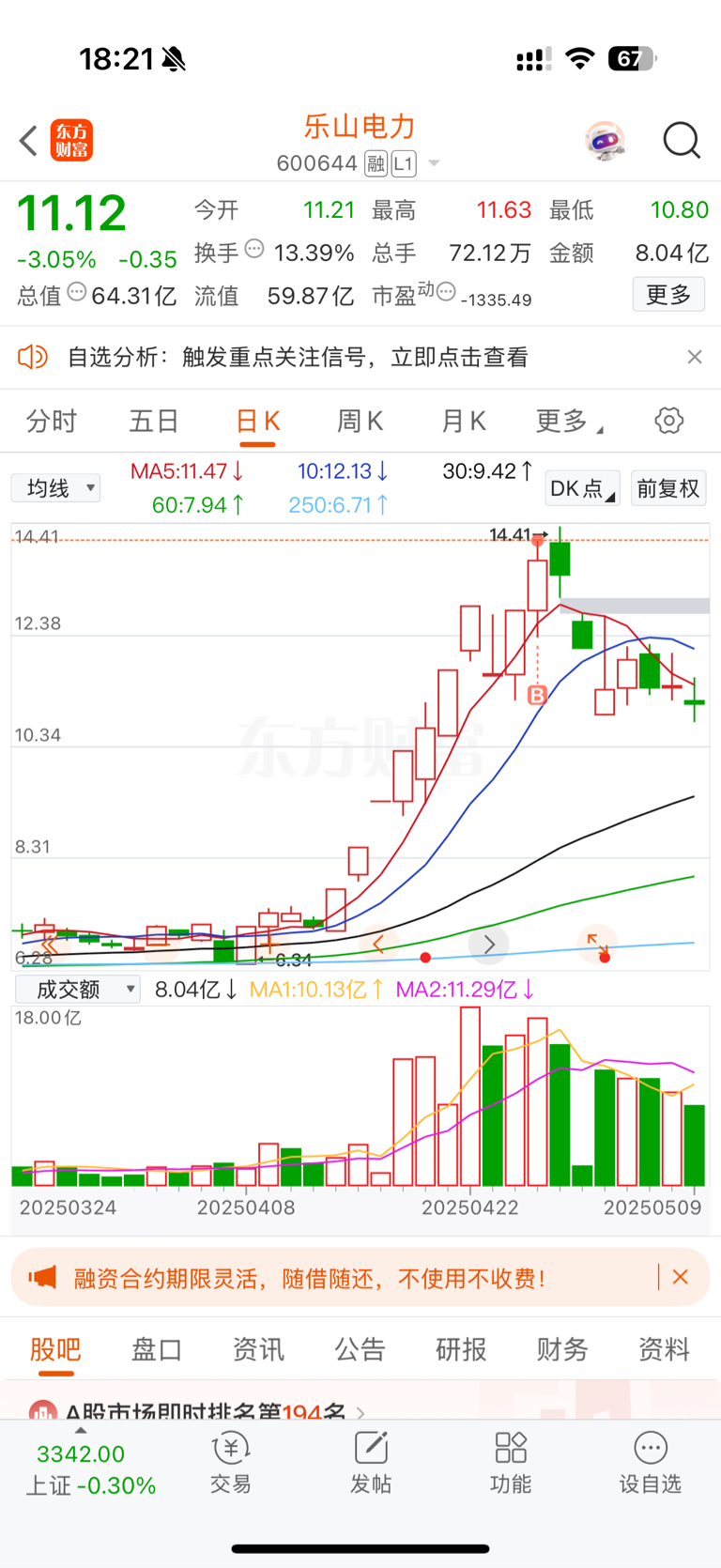Tap the B buy marker on chart
721x1568 pixels.
[x=537, y=695]
